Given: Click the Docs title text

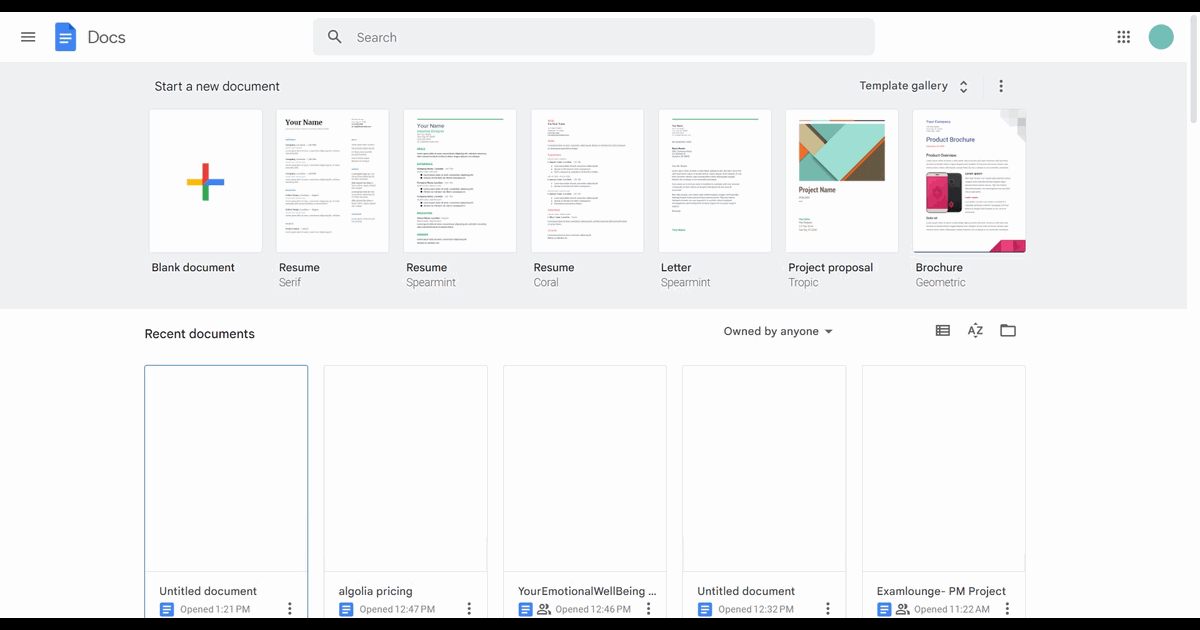Looking at the screenshot, I should (x=107, y=37).
